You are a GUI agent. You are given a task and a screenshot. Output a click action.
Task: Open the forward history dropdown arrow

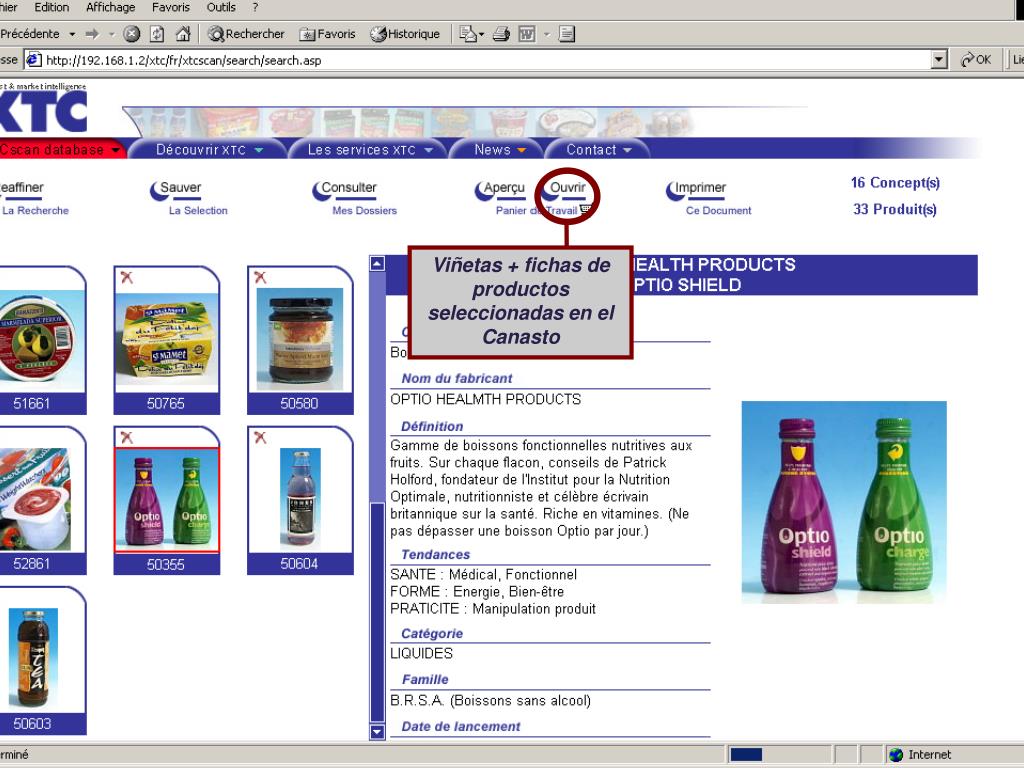[x=111, y=34]
